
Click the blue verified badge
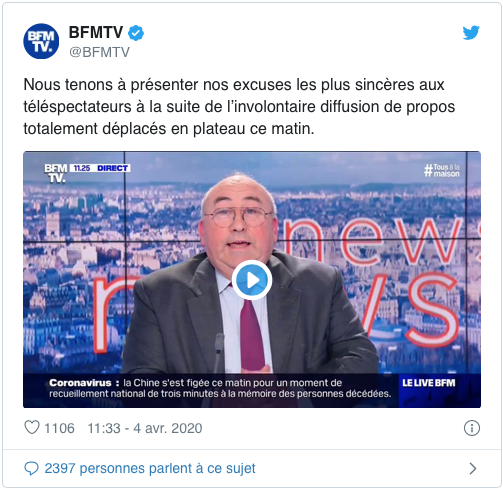click(x=136, y=33)
